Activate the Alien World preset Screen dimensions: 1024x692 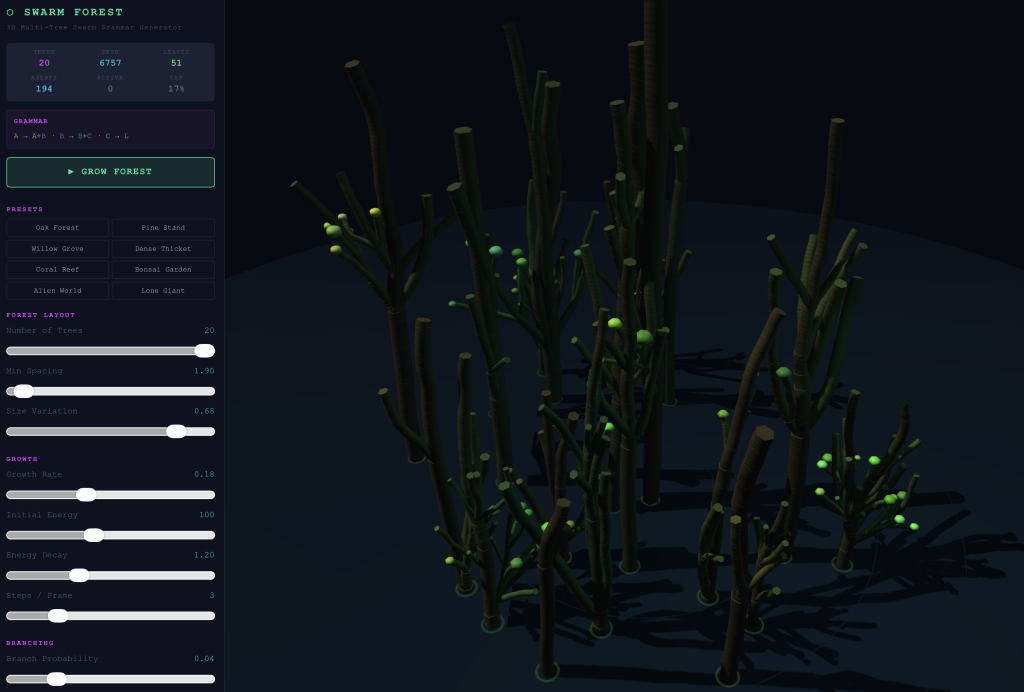[x=57, y=291]
